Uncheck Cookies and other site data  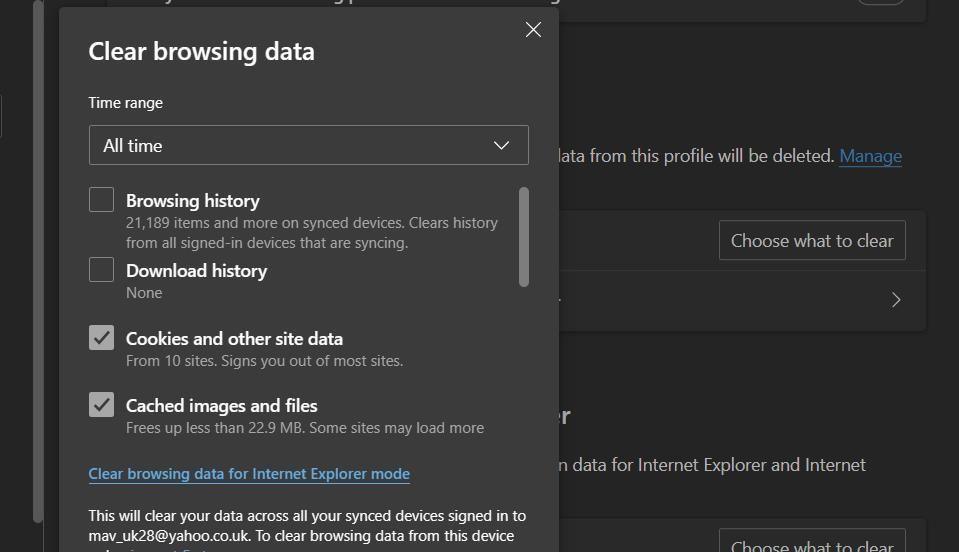click(x=102, y=338)
